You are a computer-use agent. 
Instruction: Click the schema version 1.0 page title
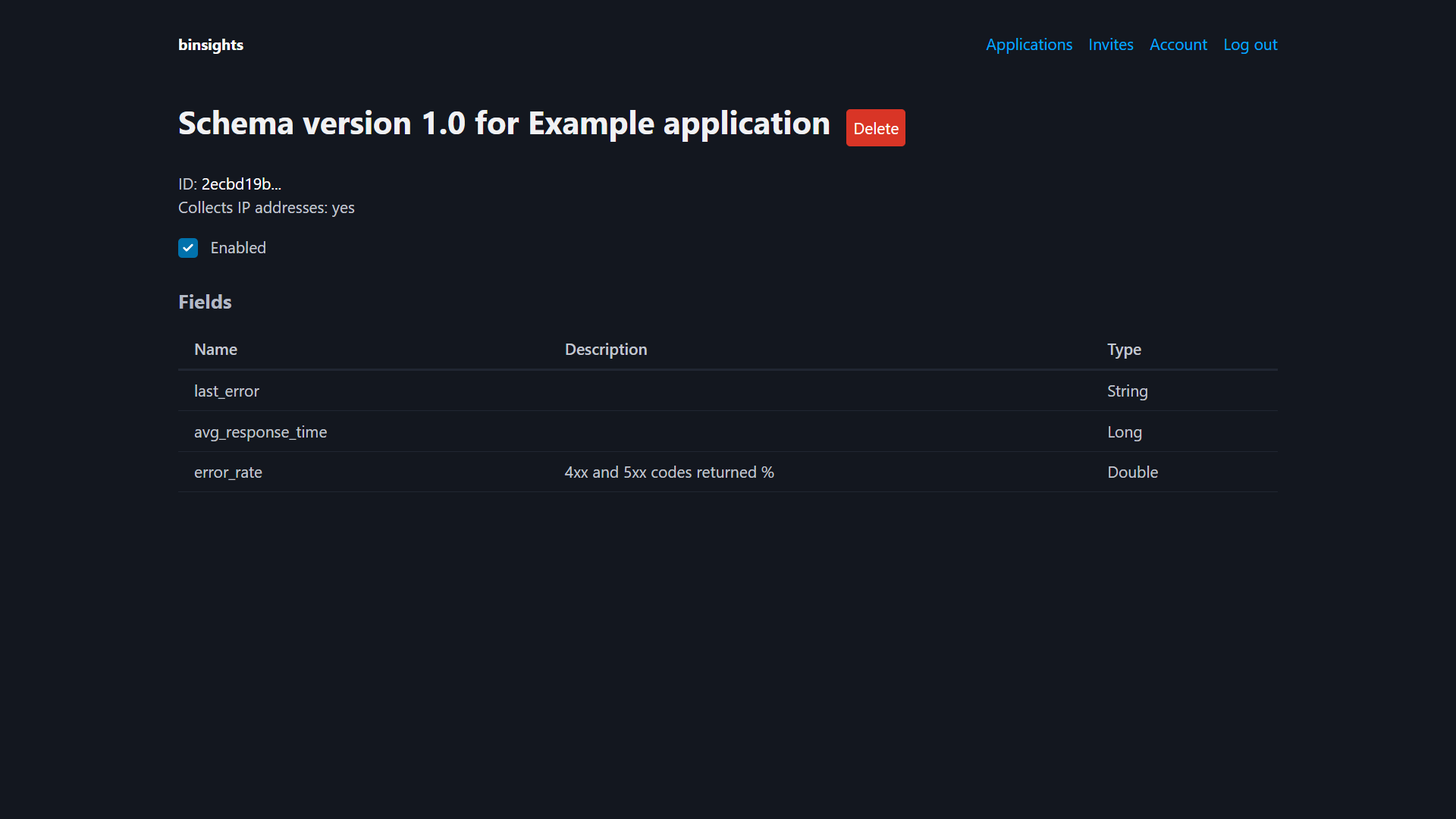click(504, 123)
